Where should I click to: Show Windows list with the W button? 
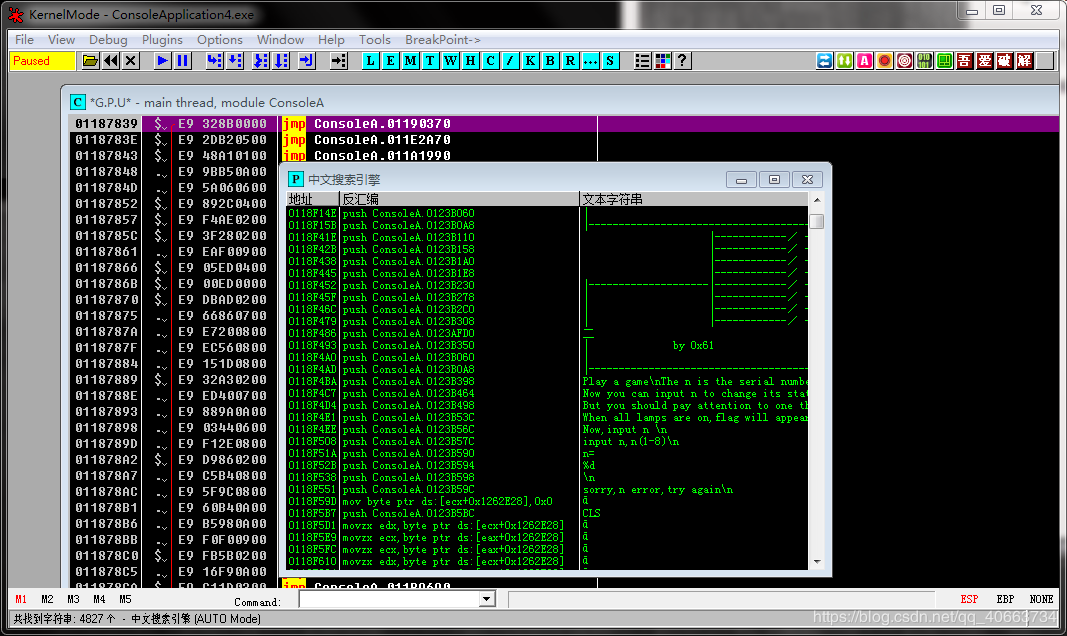point(450,61)
